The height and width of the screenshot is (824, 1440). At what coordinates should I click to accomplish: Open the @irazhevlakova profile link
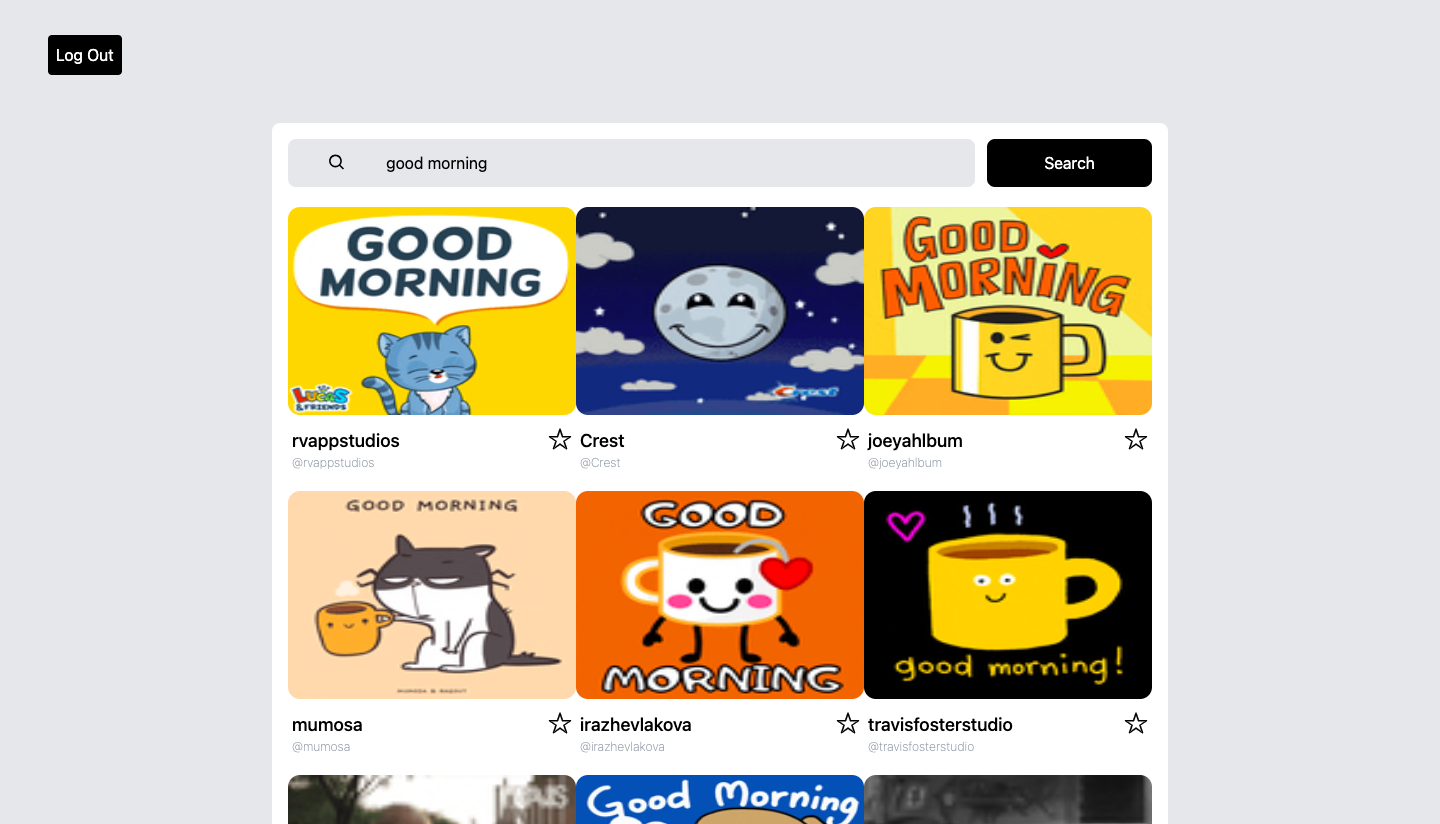click(623, 746)
